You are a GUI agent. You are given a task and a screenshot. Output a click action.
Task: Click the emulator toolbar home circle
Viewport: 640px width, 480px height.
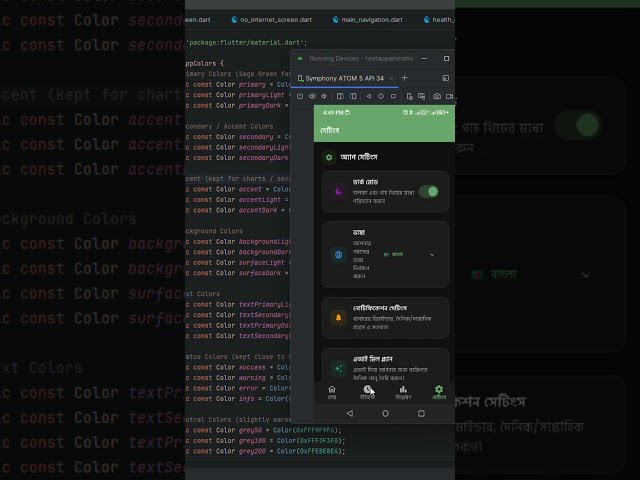381,96
